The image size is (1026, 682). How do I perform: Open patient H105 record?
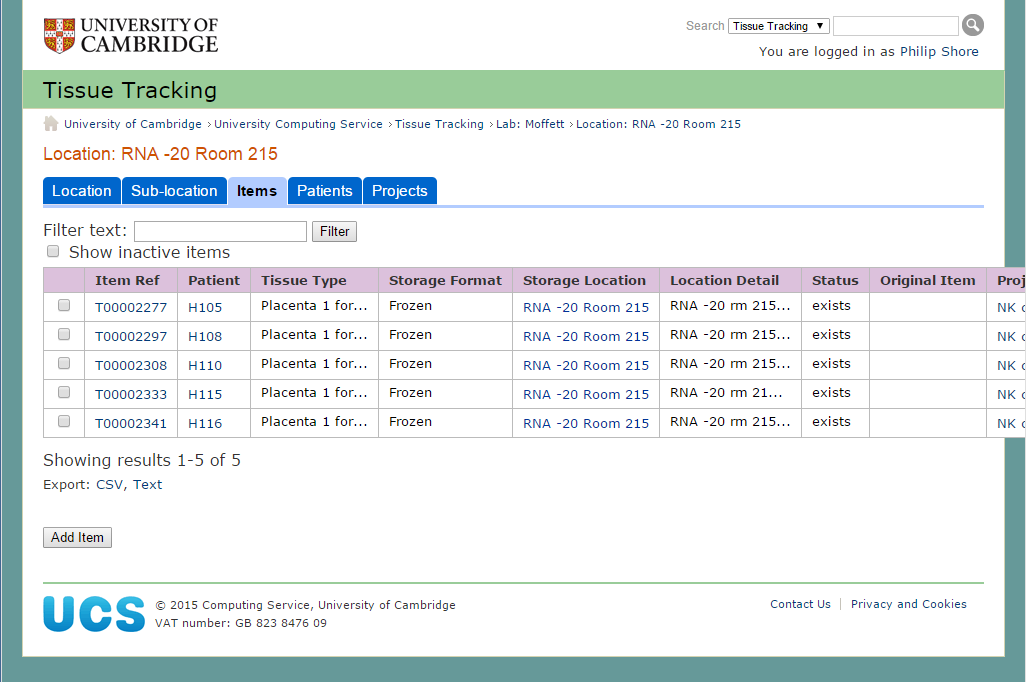coord(205,308)
